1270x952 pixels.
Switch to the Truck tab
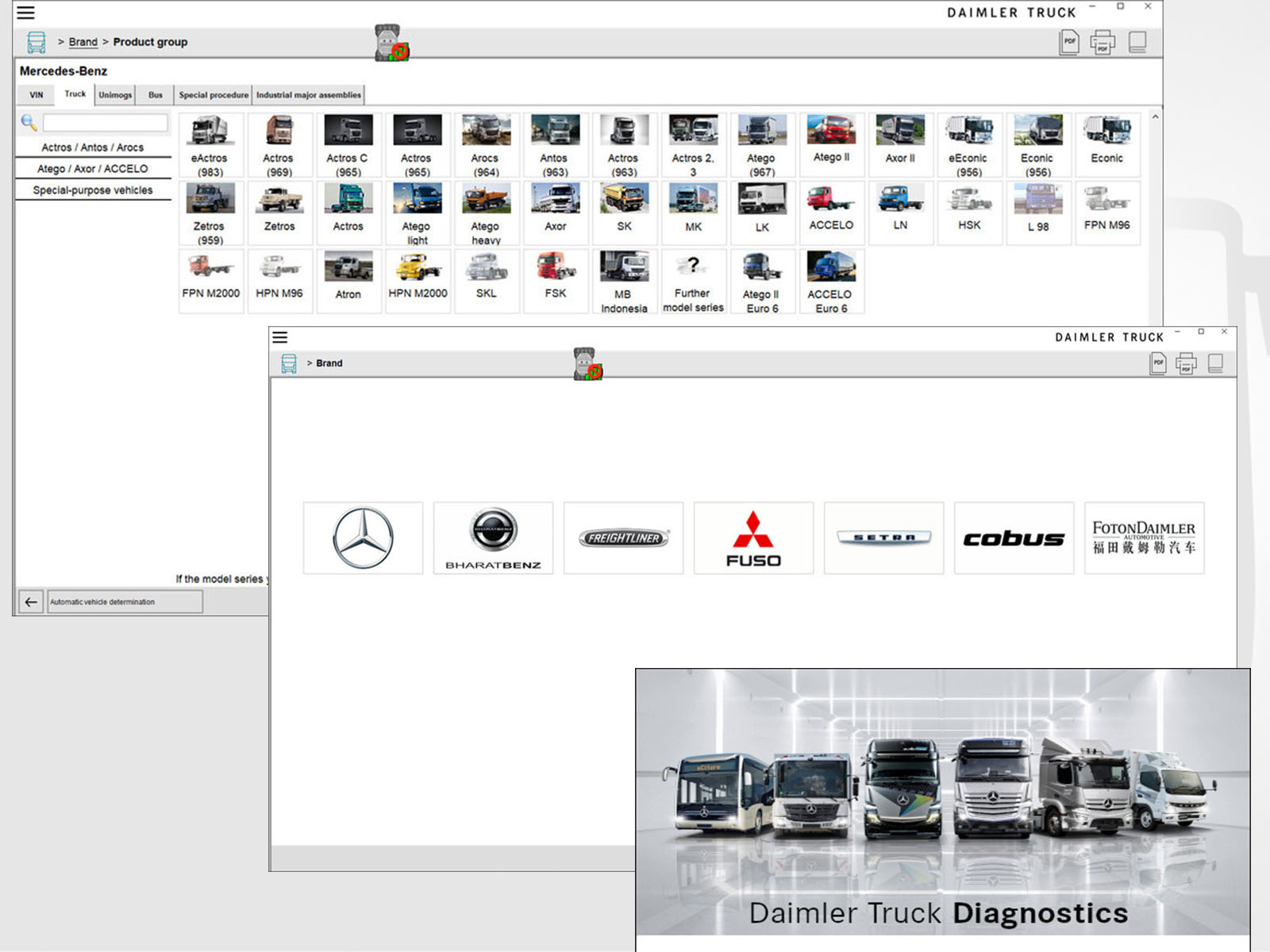[x=75, y=94]
